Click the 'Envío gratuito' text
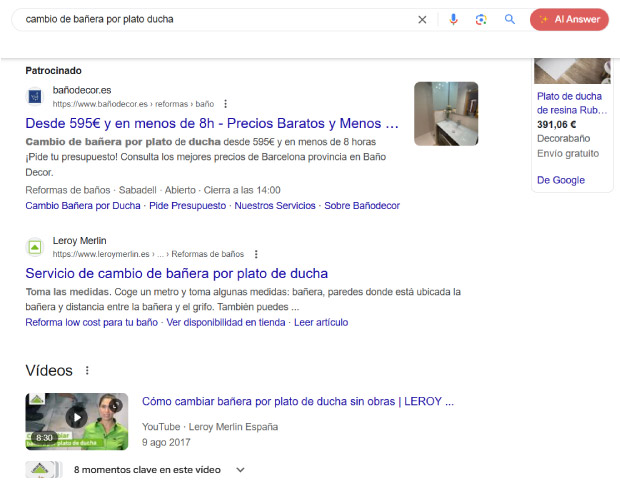This screenshot has height=483, width=620. [568, 153]
